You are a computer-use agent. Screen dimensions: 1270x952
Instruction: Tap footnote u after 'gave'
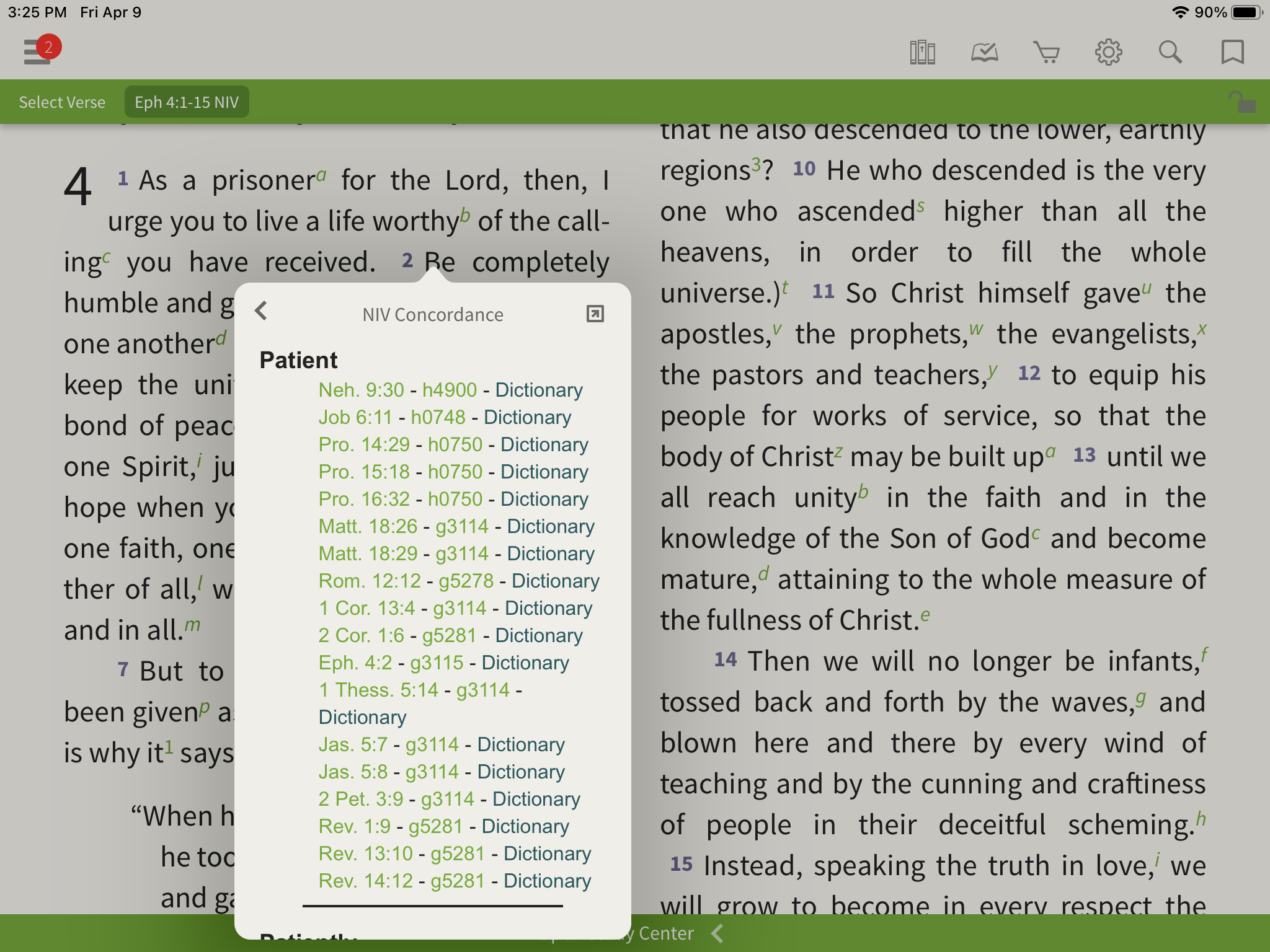[x=1146, y=288]
